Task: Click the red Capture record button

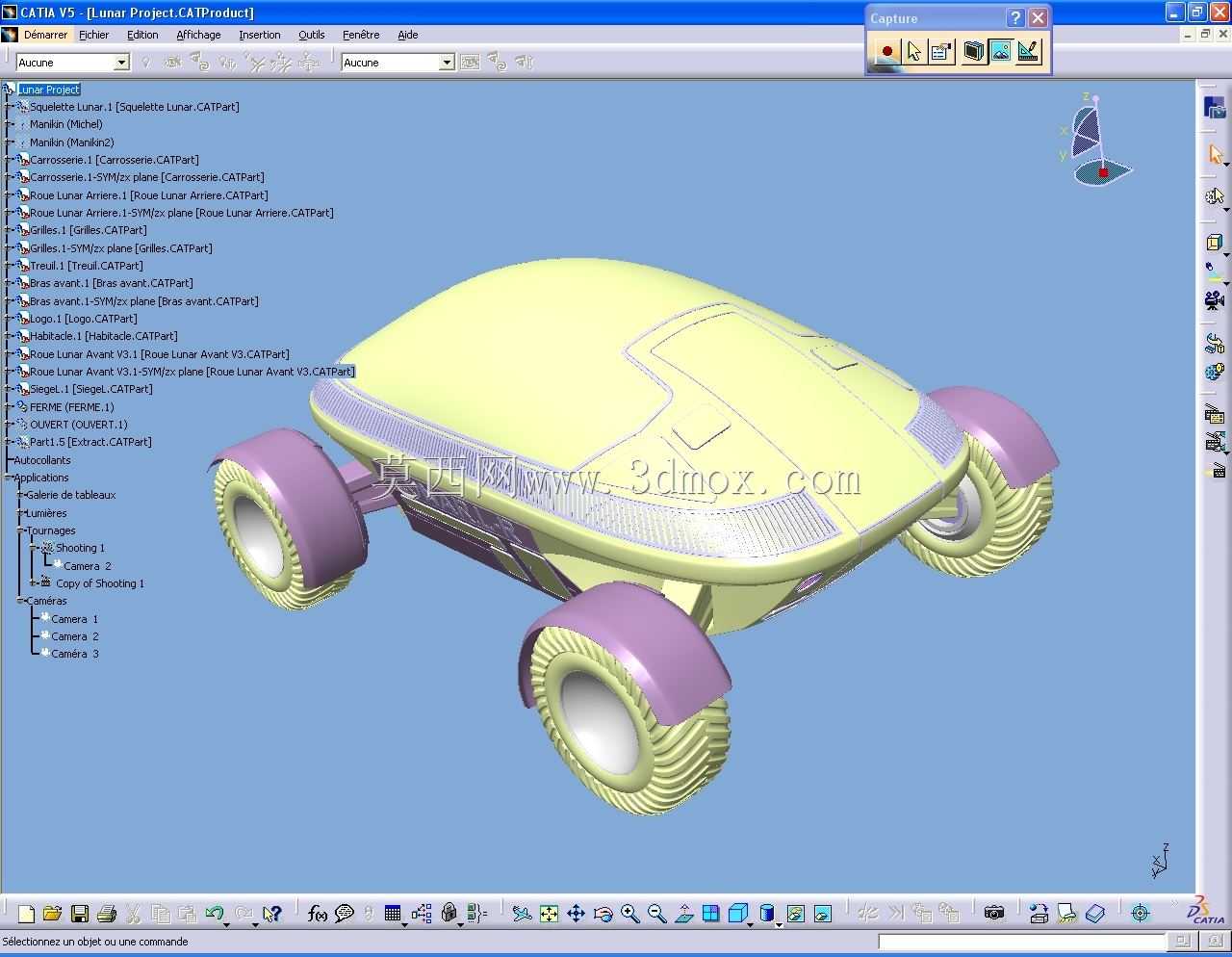Action: (x=886, y=51)
